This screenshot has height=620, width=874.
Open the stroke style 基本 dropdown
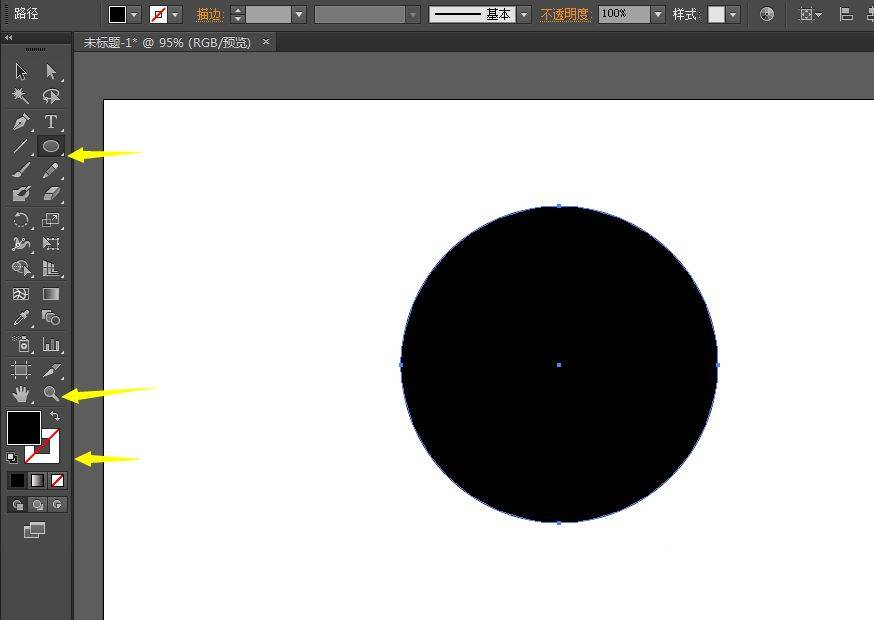point(524,15)
